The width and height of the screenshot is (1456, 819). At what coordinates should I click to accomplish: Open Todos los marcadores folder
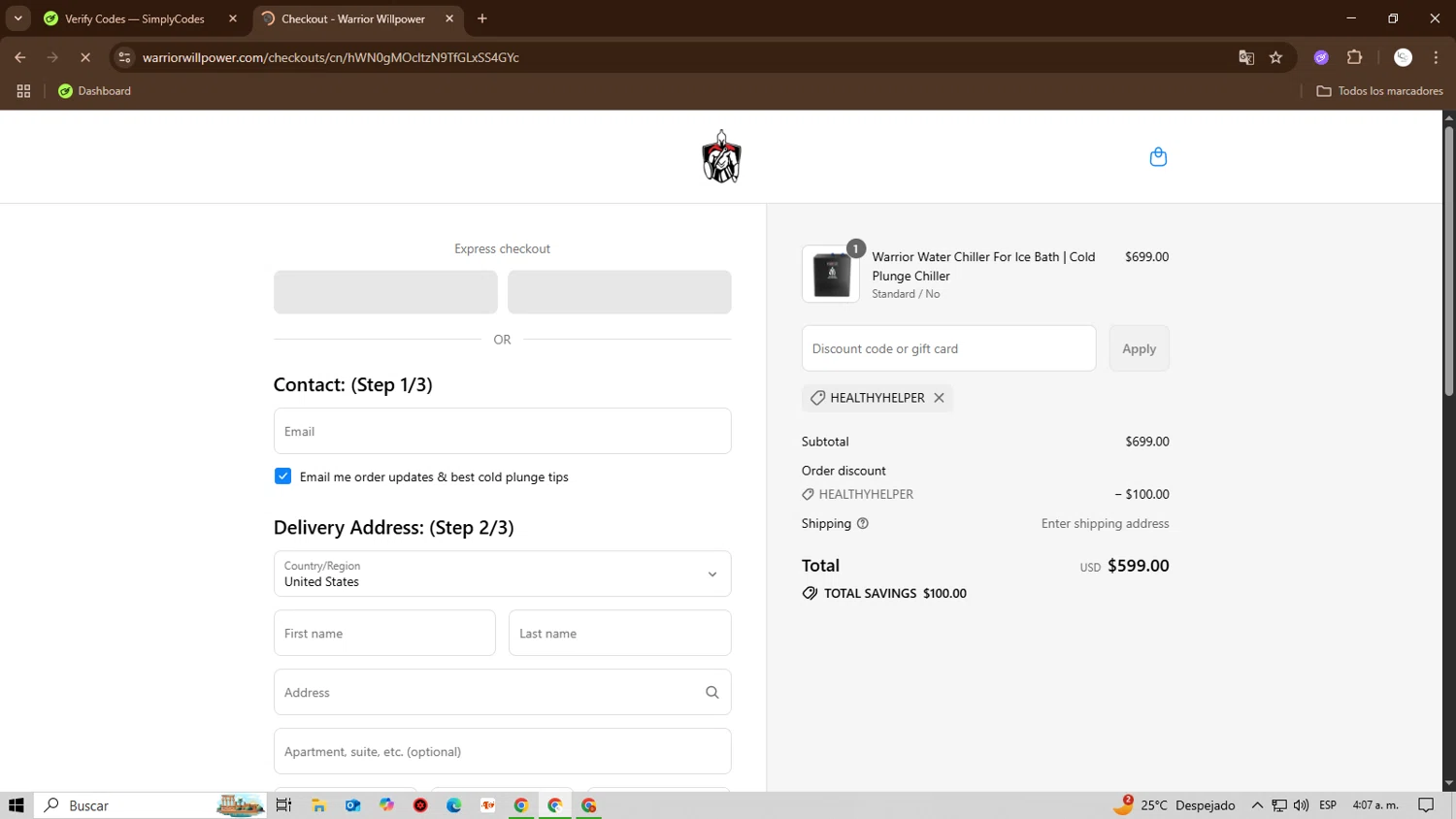click(x=1379, y=91)
